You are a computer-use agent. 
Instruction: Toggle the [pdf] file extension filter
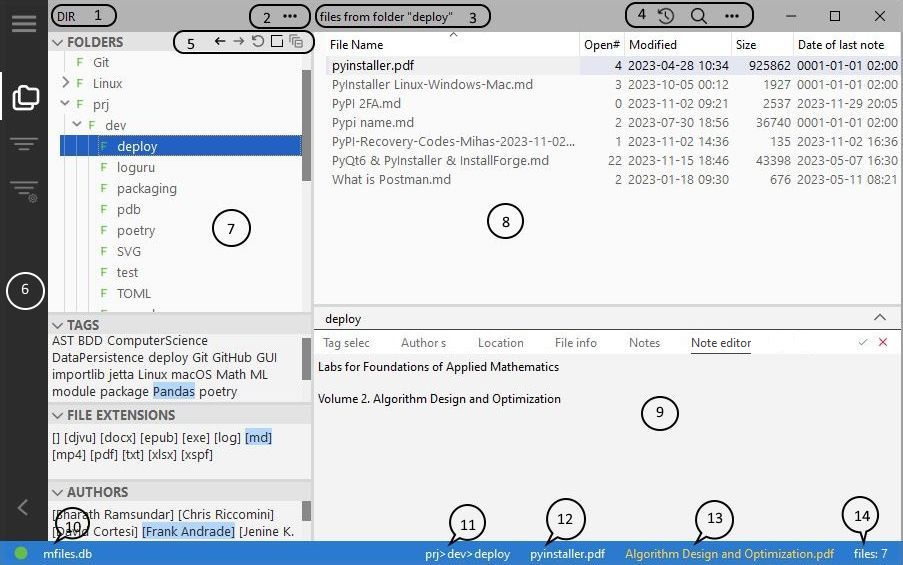click(104, 455)
